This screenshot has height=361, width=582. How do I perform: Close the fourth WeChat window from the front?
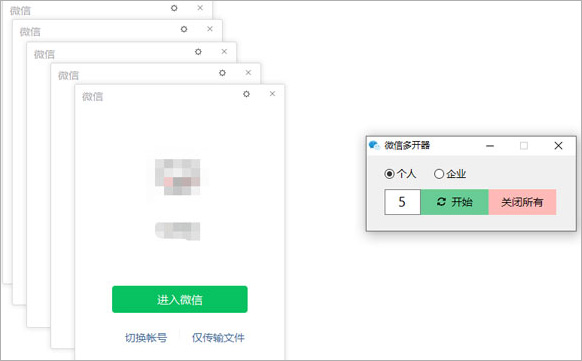point(210,29)
